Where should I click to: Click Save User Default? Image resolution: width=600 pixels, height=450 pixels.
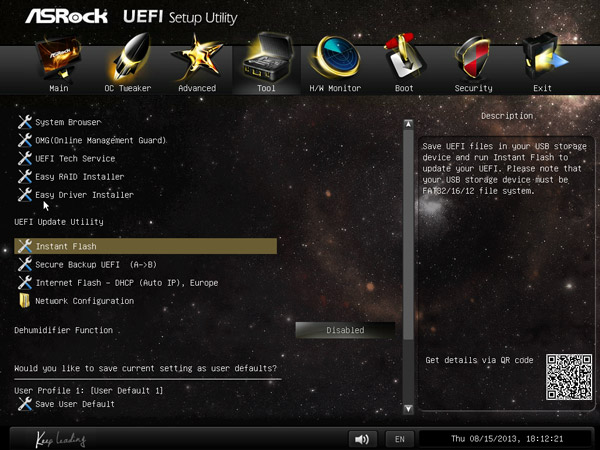pyautogui.click(x=75, y=404)
